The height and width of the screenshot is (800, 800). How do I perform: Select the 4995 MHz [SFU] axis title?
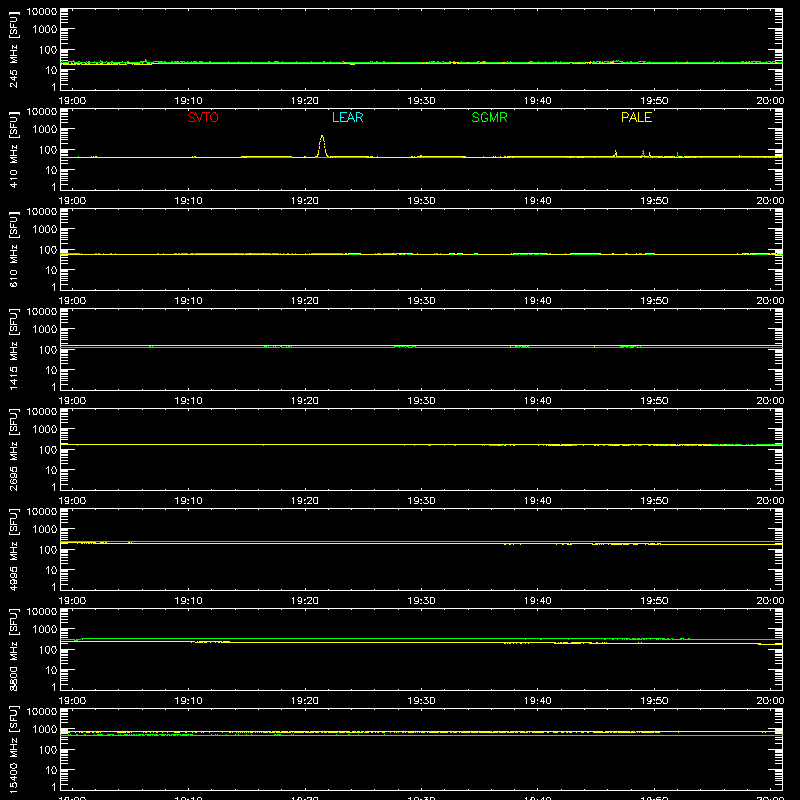click(14, 549)
